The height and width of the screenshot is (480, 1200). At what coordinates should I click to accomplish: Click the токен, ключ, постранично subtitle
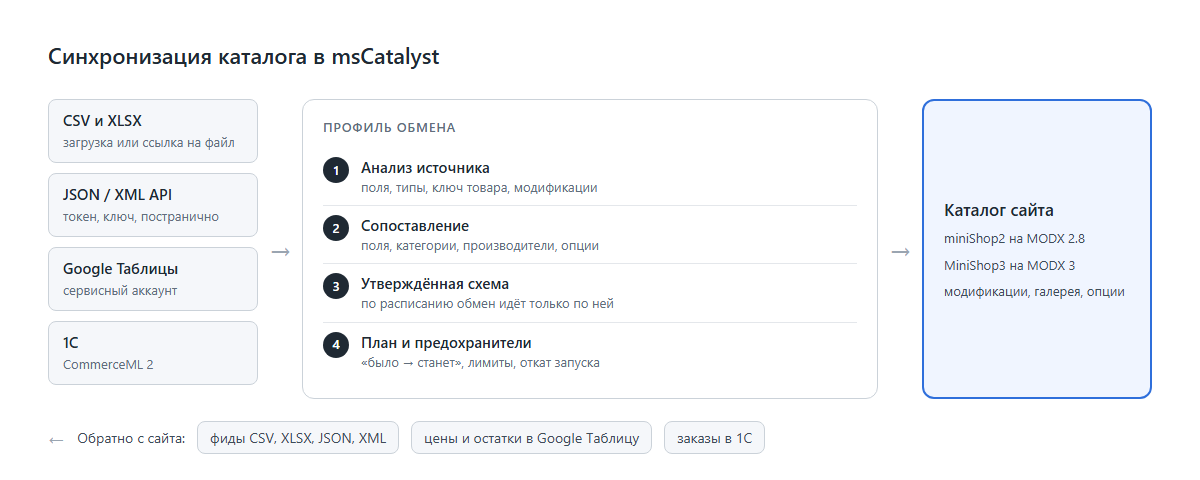tap(141, 216)
